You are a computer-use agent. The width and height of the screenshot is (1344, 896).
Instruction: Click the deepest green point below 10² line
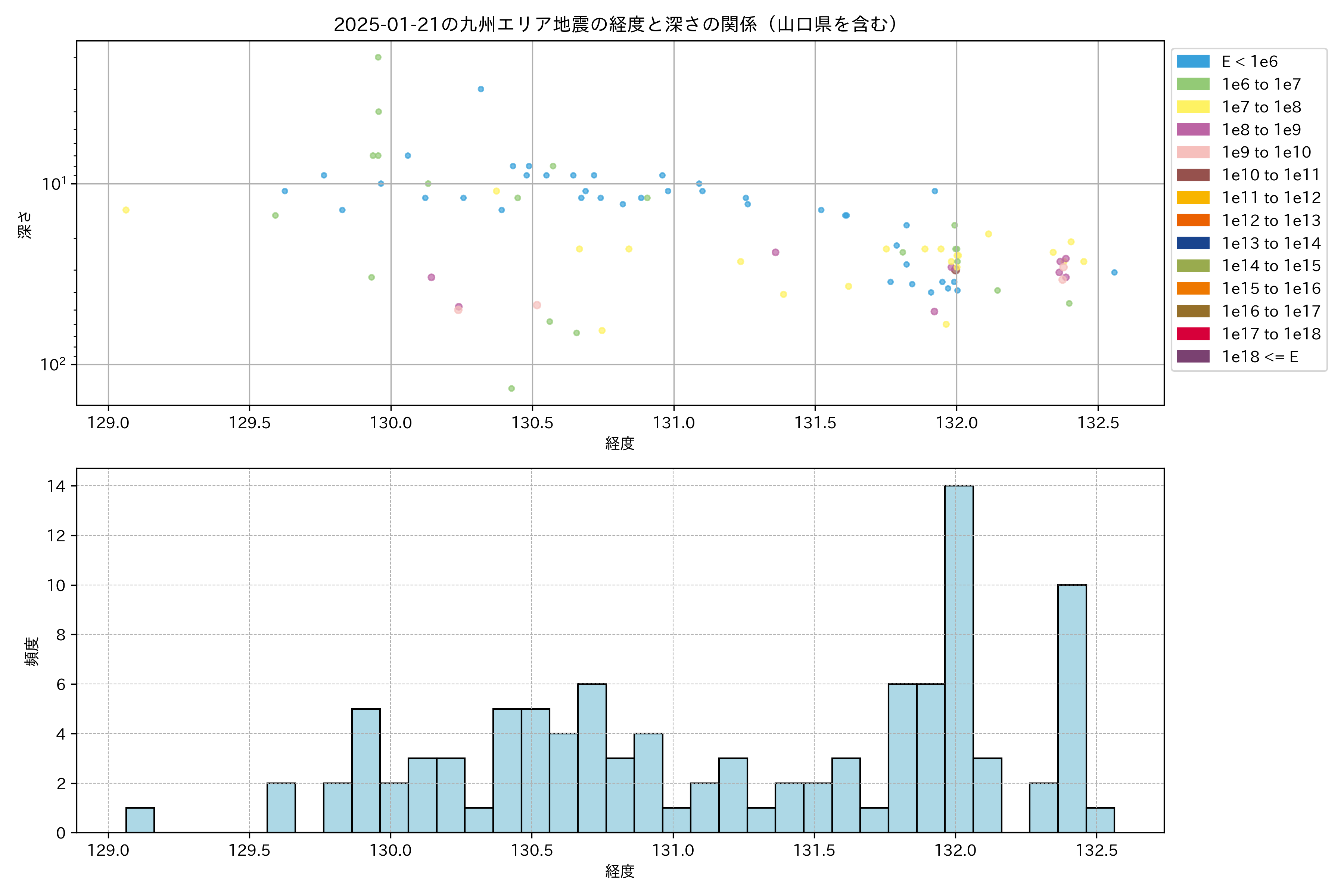click(511, 389)
